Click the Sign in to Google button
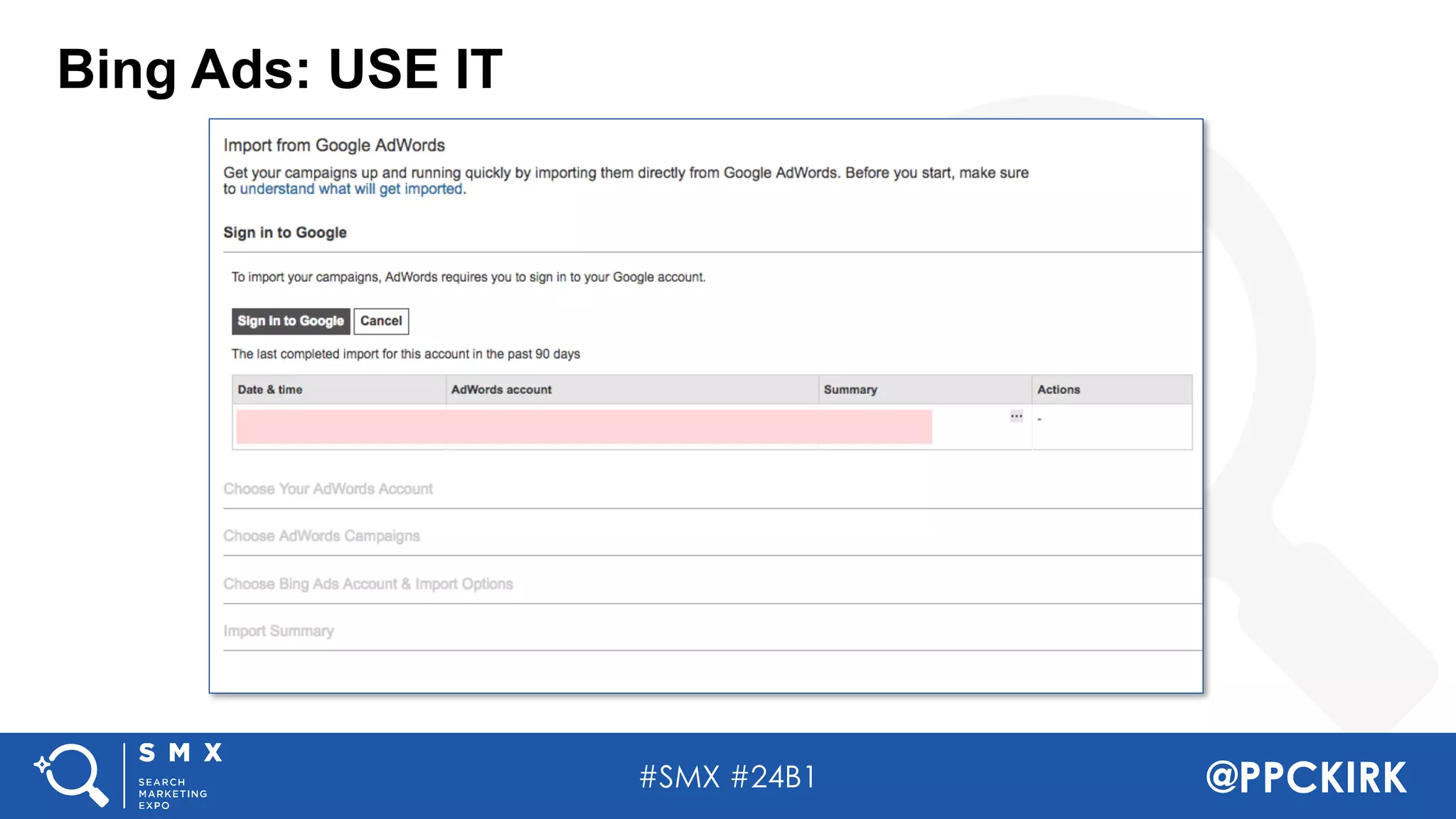 [291, 321]
